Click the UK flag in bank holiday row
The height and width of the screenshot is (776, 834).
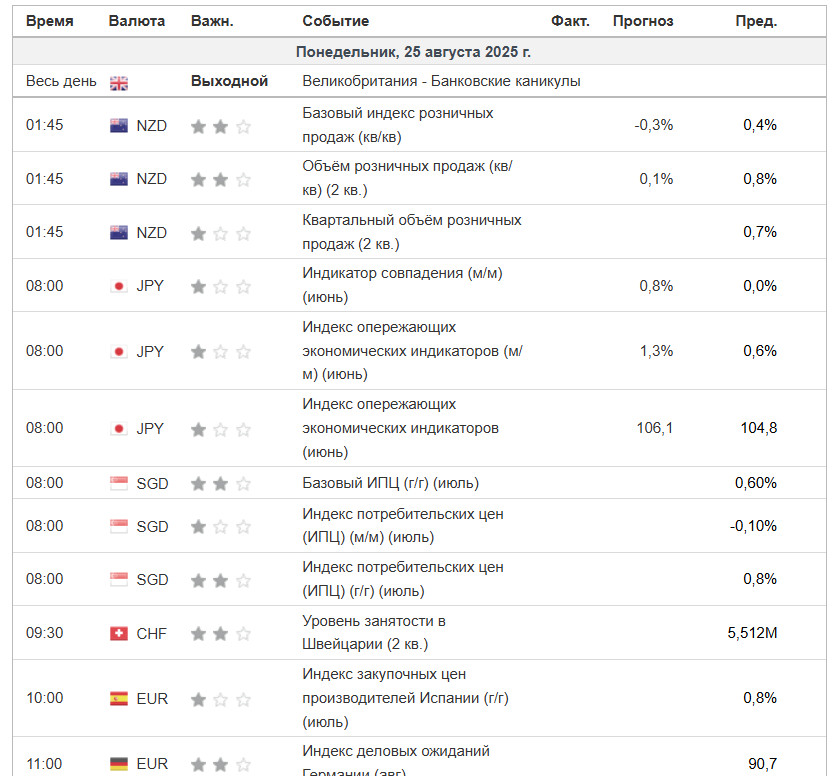coord(119,83)
